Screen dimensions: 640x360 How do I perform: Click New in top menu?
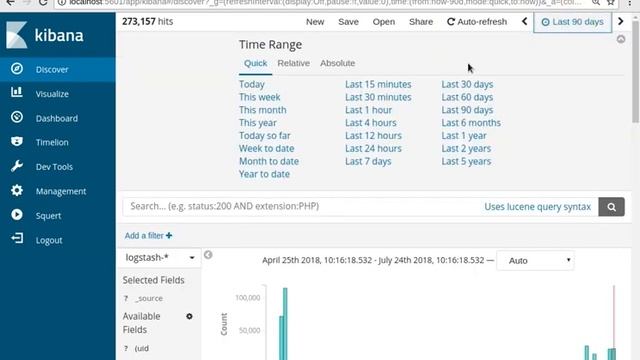tap(315, 22)
